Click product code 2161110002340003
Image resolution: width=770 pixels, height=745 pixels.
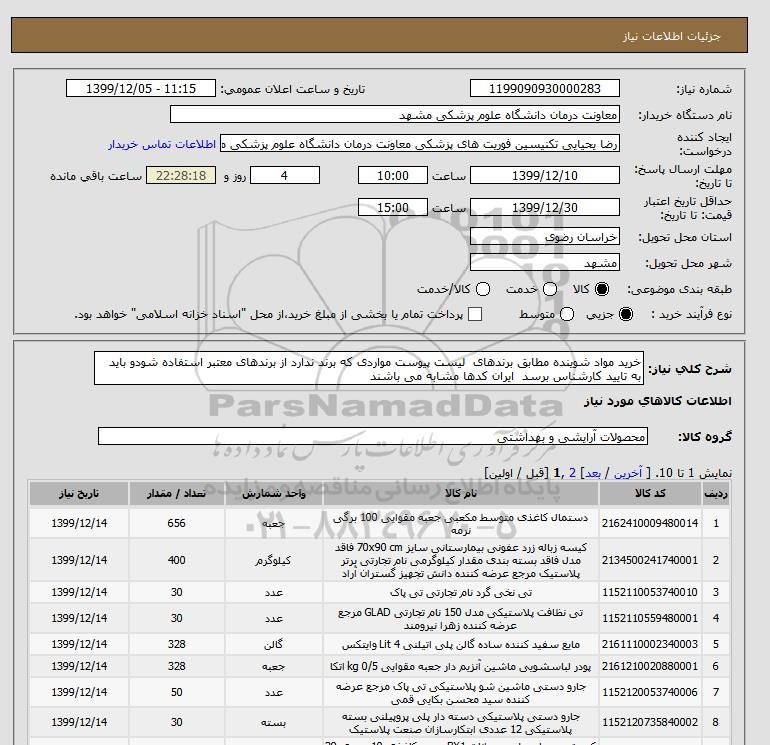click(650, 644)
